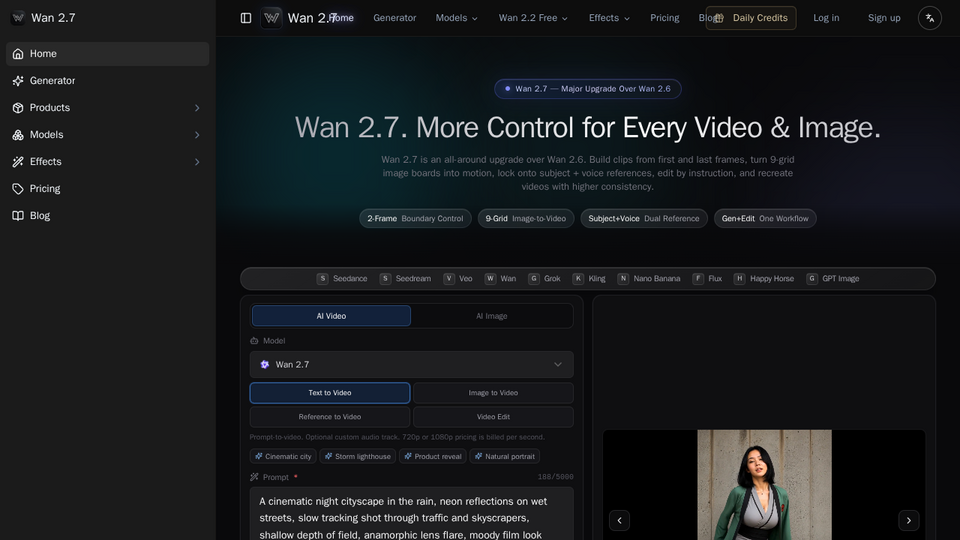Open Blog in the sidebar

(108, 216)
